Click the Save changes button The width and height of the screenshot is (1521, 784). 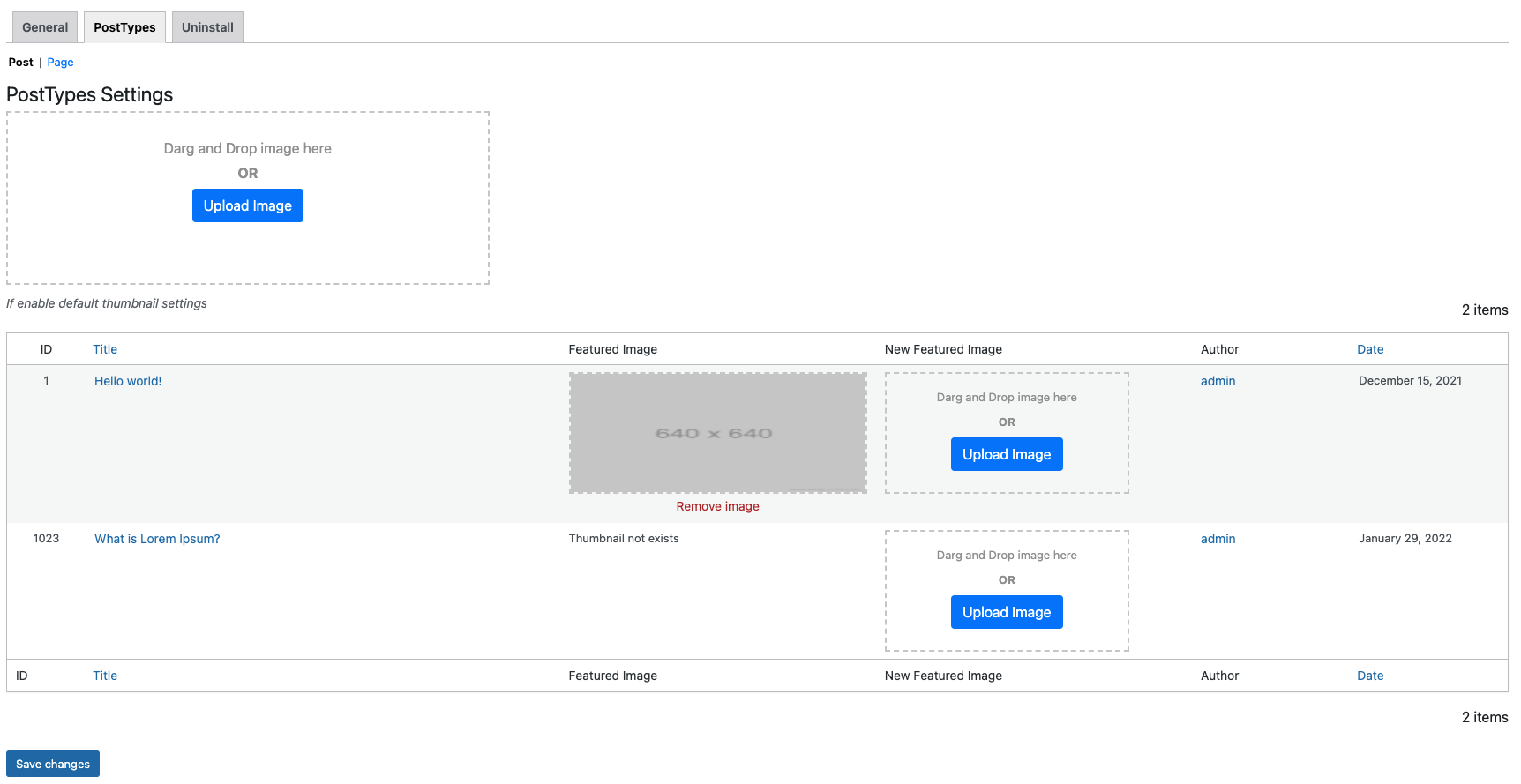coord(53,764)
